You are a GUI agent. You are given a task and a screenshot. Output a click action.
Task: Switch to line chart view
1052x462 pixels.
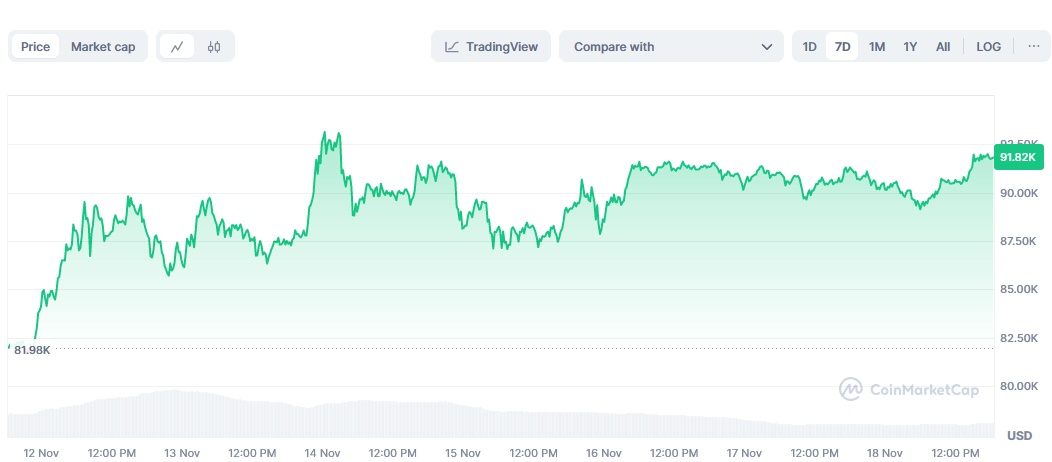tap(177, 47)
